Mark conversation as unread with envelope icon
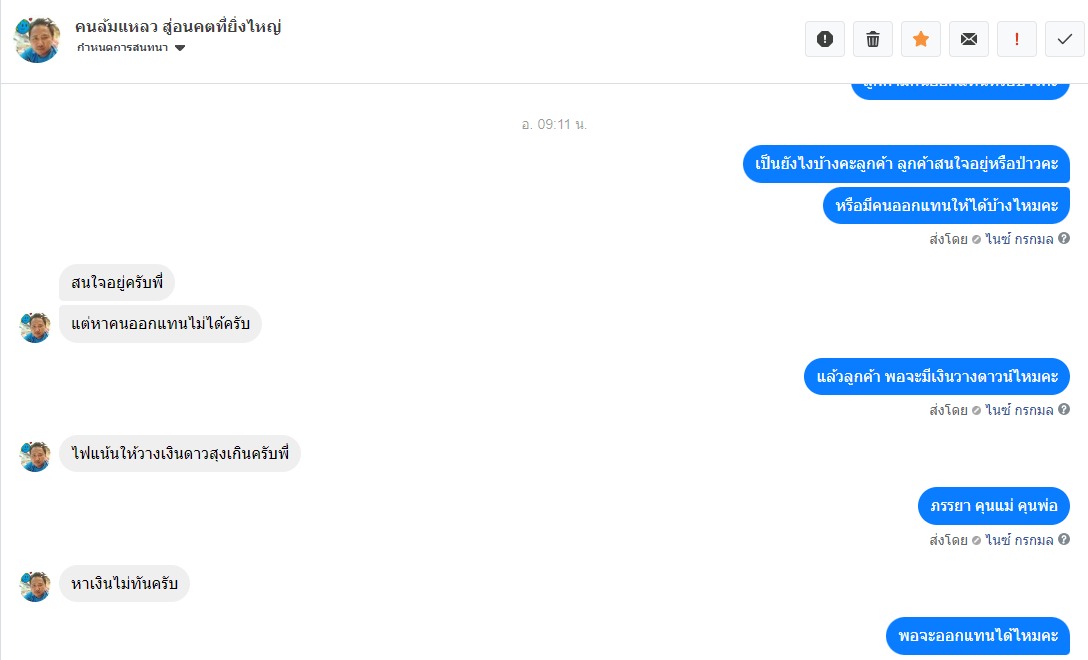Viewport: 1088px width, 660px height. point(969,39)
